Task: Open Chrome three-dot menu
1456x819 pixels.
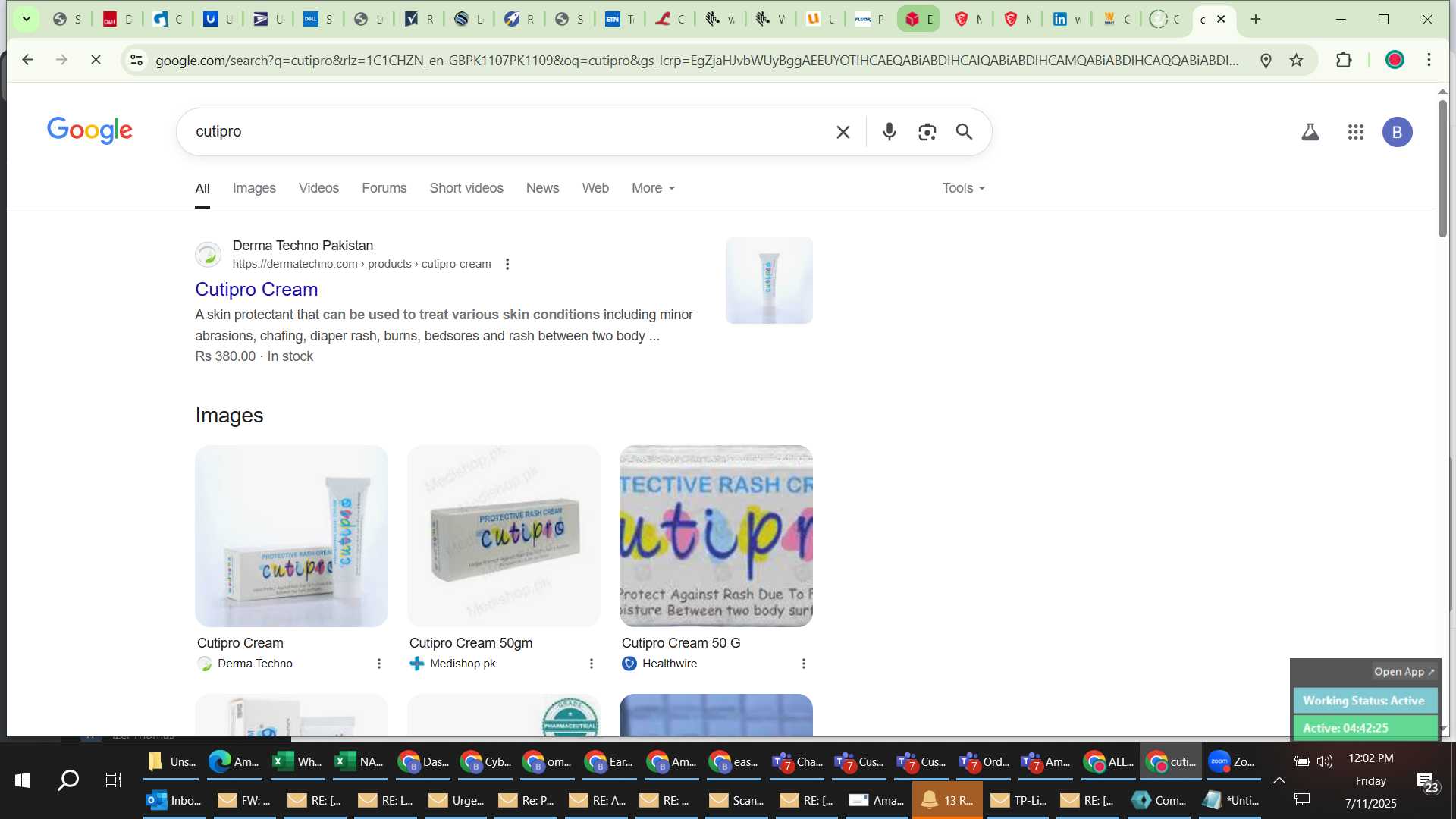Action: click(1429, 60)
